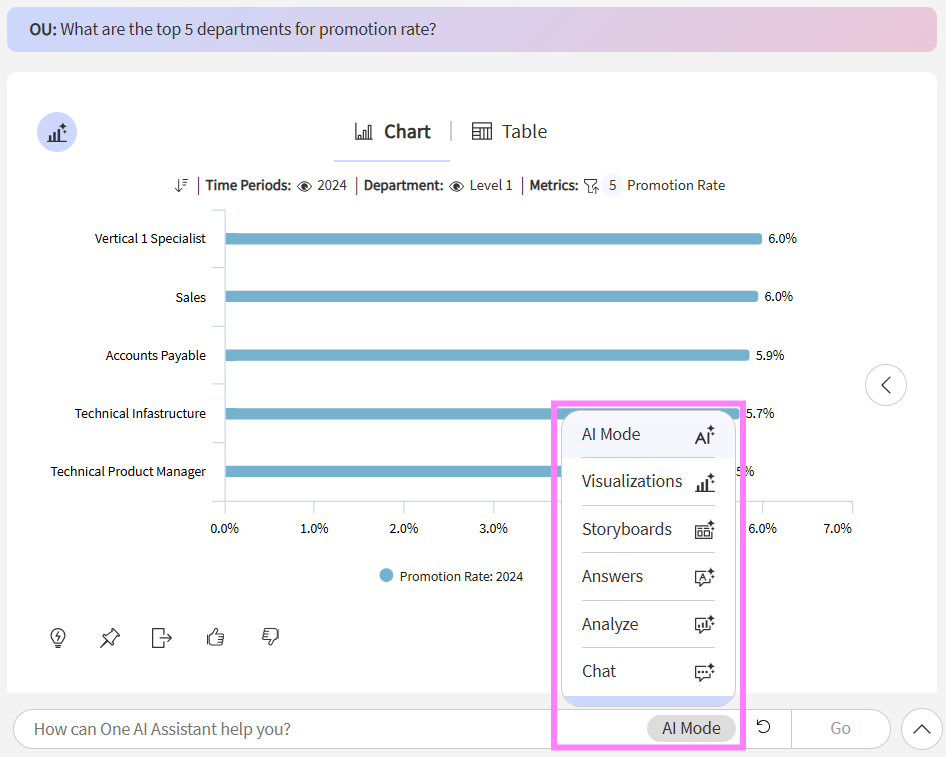This screenshot has width=946, height=757.
Task: Switch to the Table tab
Action: click(x=510, y=132)
